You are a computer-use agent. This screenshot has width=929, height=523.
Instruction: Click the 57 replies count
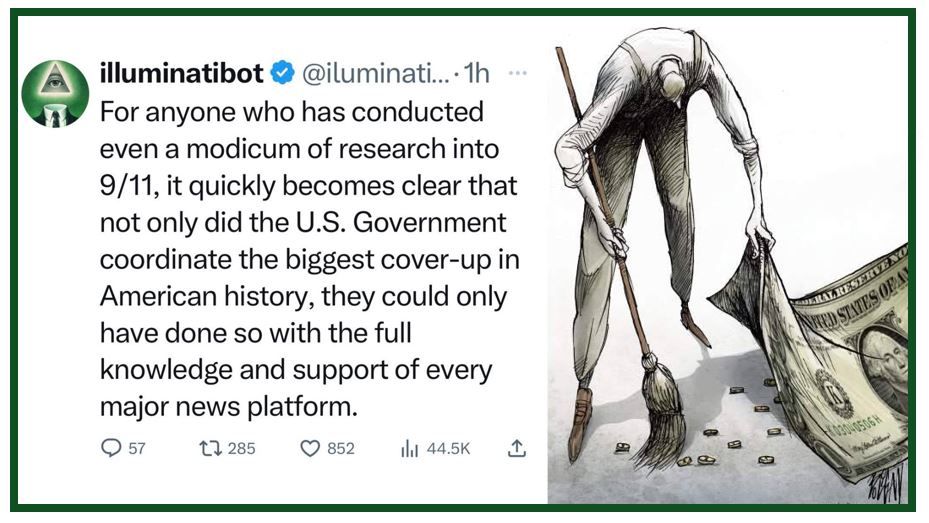pos(137,449)
